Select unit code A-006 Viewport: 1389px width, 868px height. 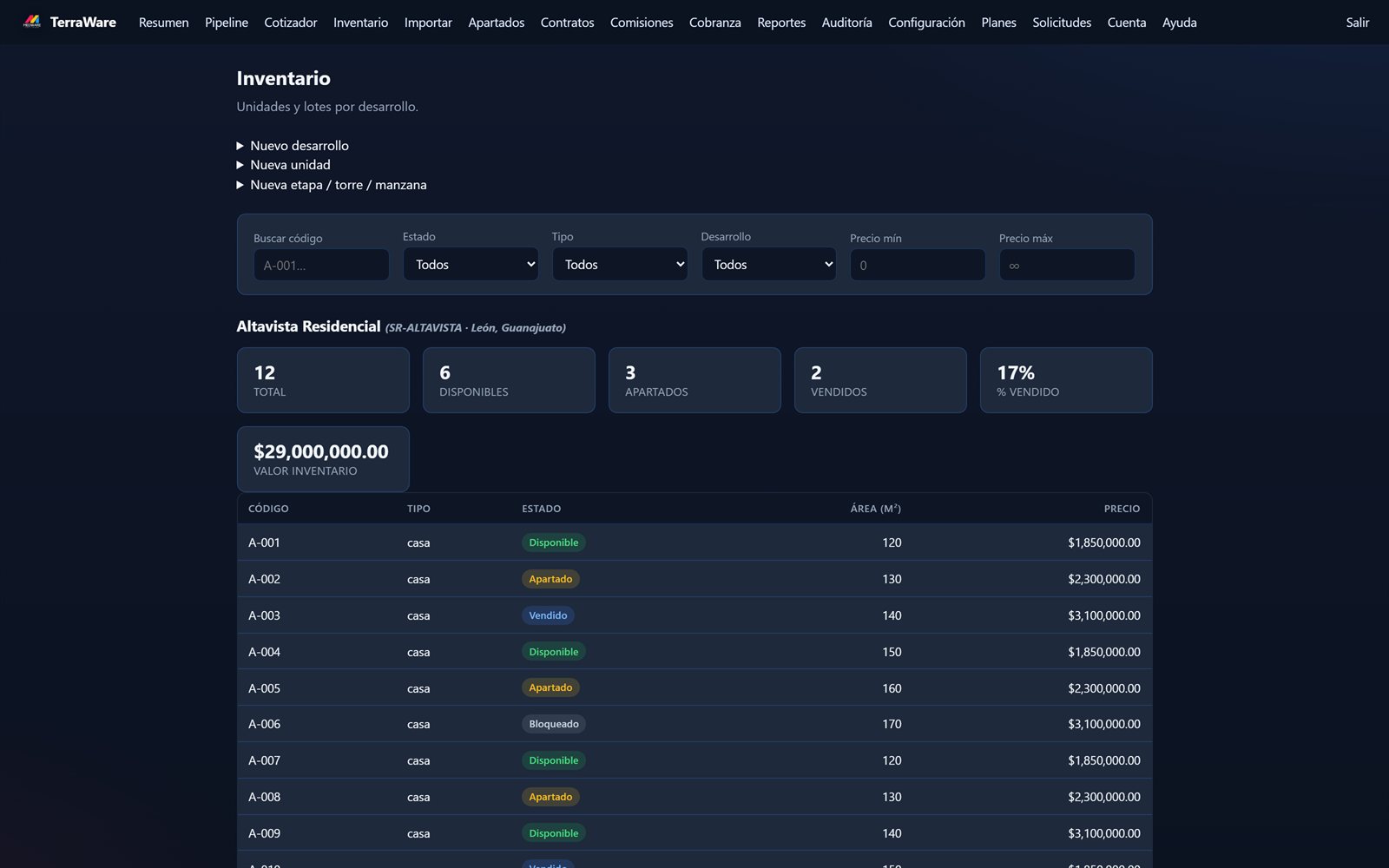(x=264, y=724)
